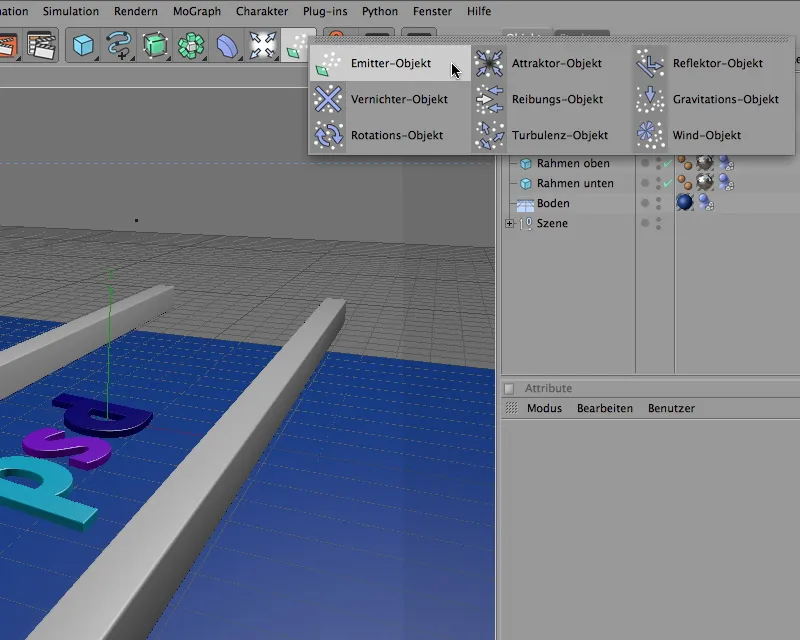Screen dimensions: 800x640
Task: Select the Attraktor-Objekt icon
Action: coord(489,63)
